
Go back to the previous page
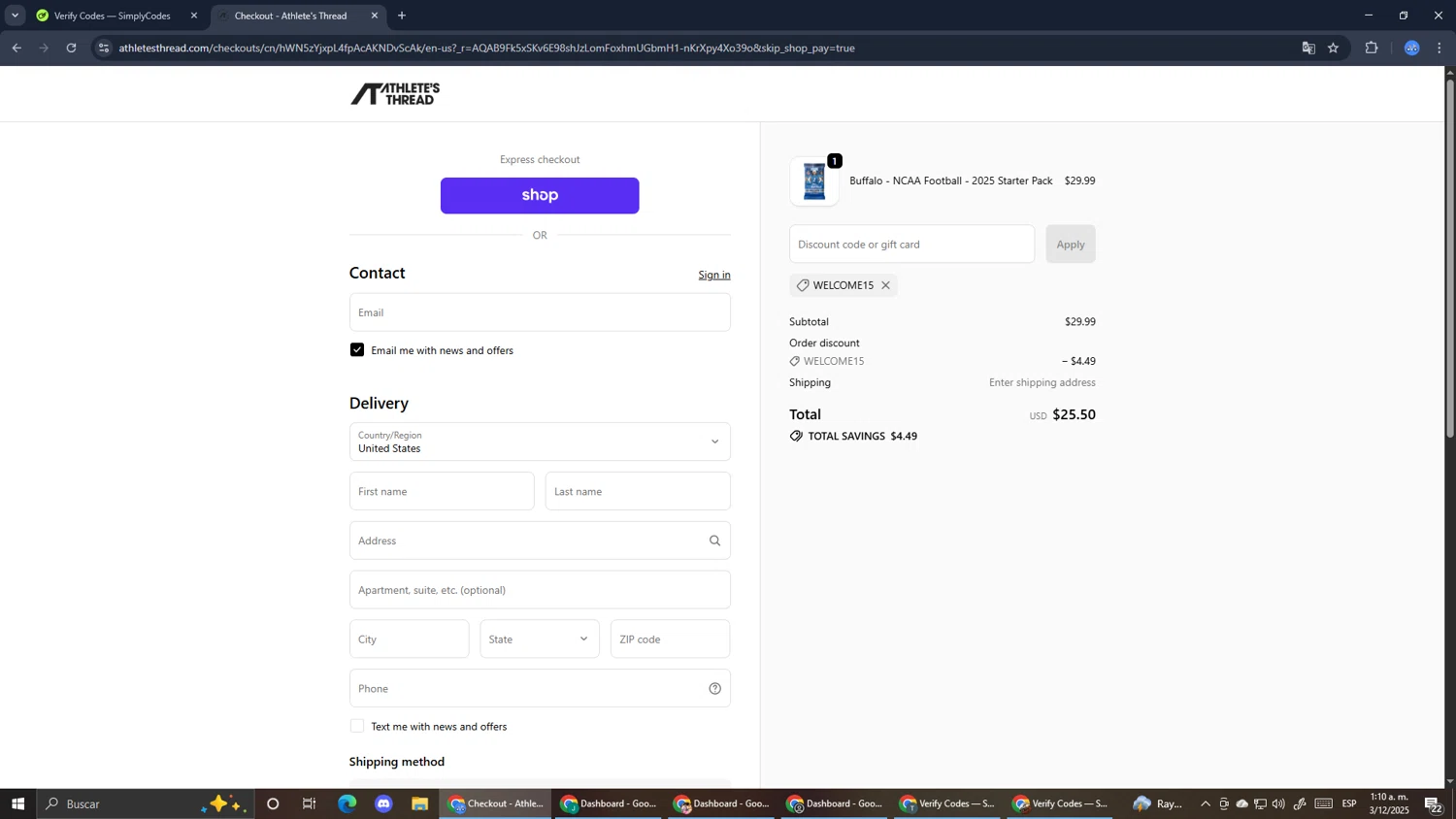click(17, 48)
